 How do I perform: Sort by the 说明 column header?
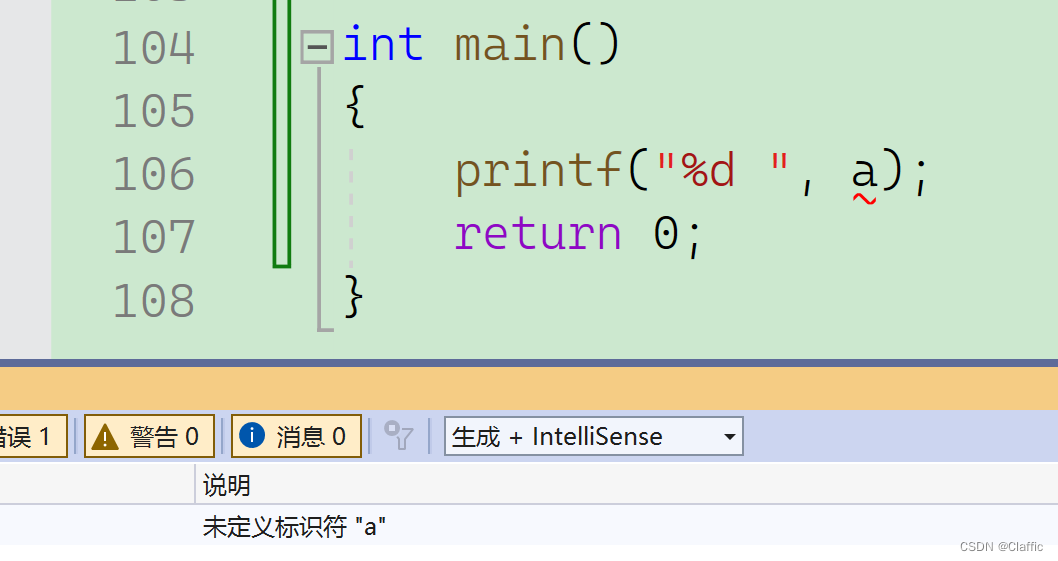pyautogui.click(x=227, y=485)
